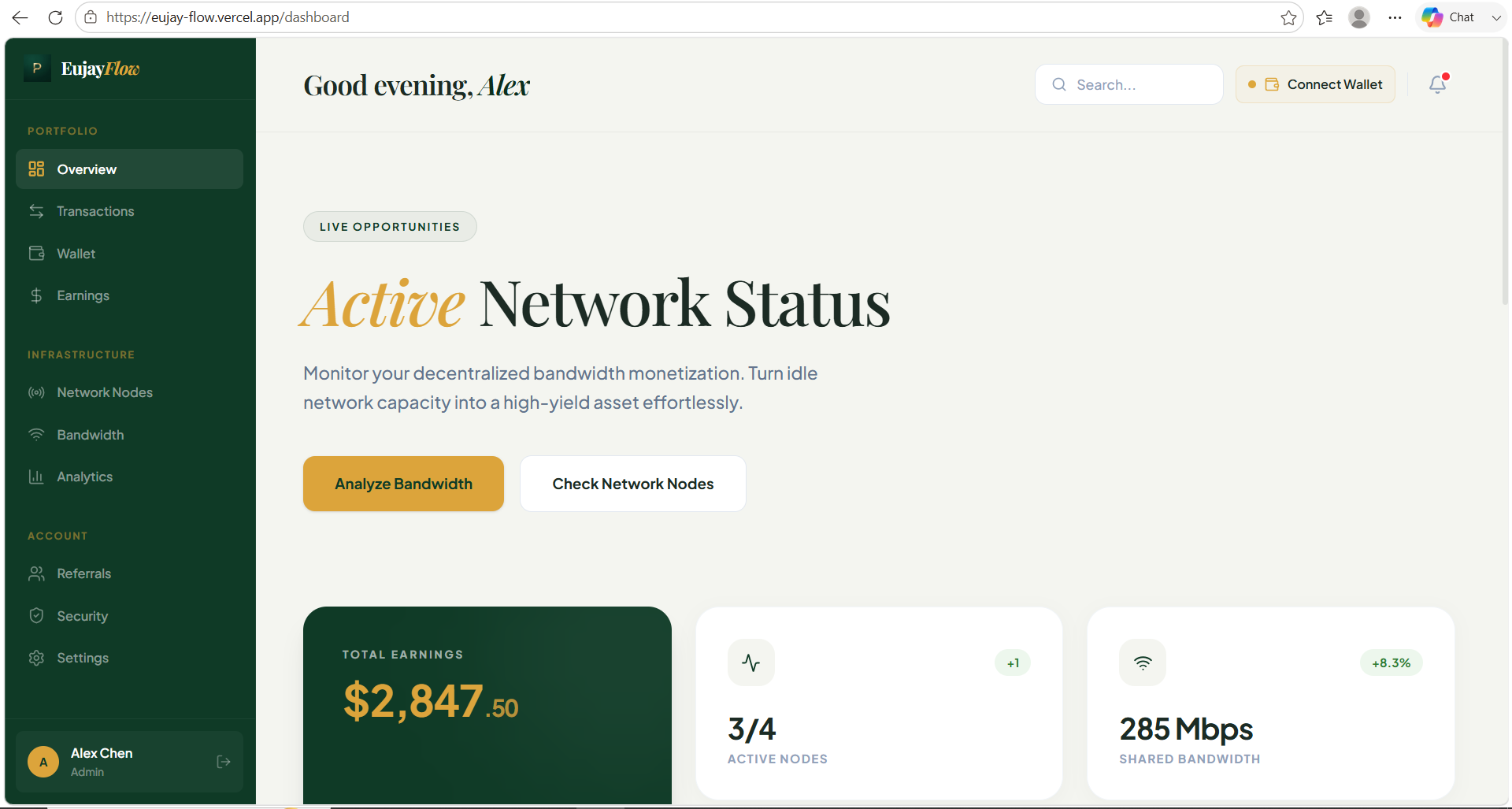
Task: Click the Connect Wallet button
Action: (1315, 84)
